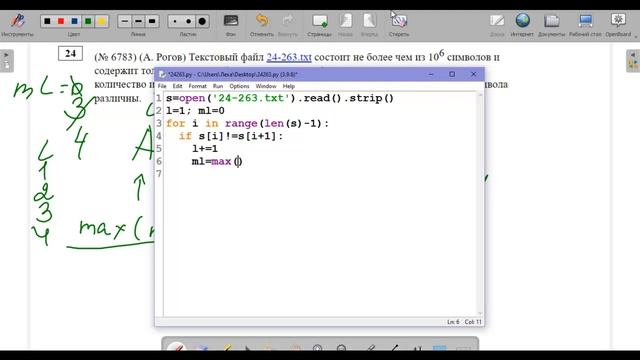The width and height of the screenshot is (640, 360).
Task: Click the 'Col: 11' status bar indicator
Action: coord(473,322)
